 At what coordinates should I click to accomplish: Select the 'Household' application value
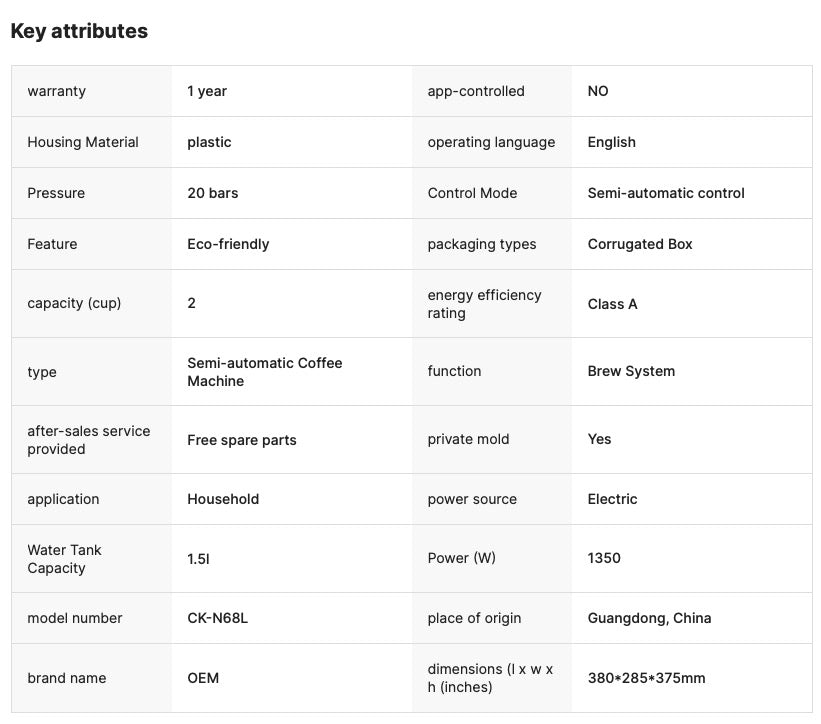click(223, 499)
